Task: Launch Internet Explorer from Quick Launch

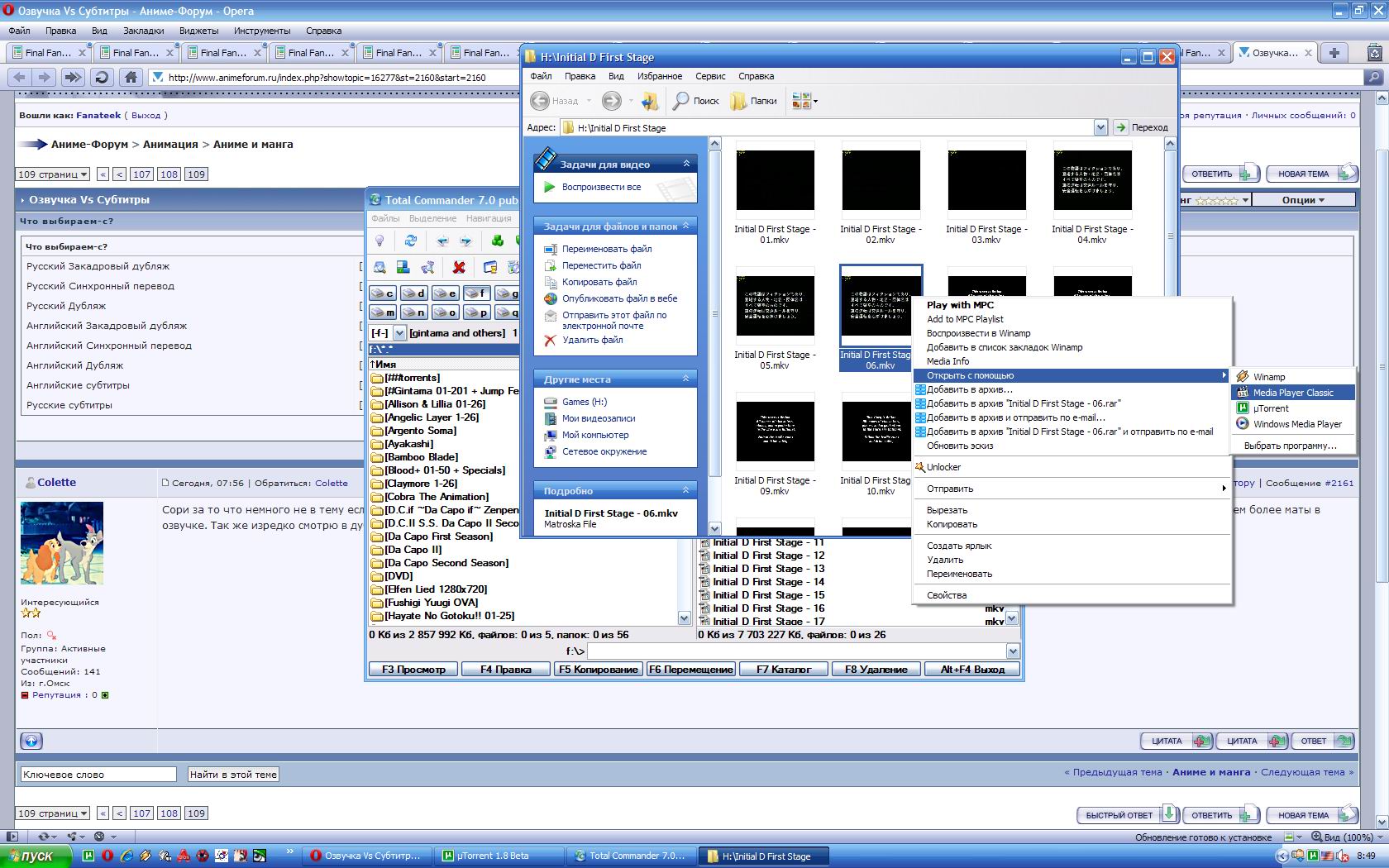Action: click(126, 856)
